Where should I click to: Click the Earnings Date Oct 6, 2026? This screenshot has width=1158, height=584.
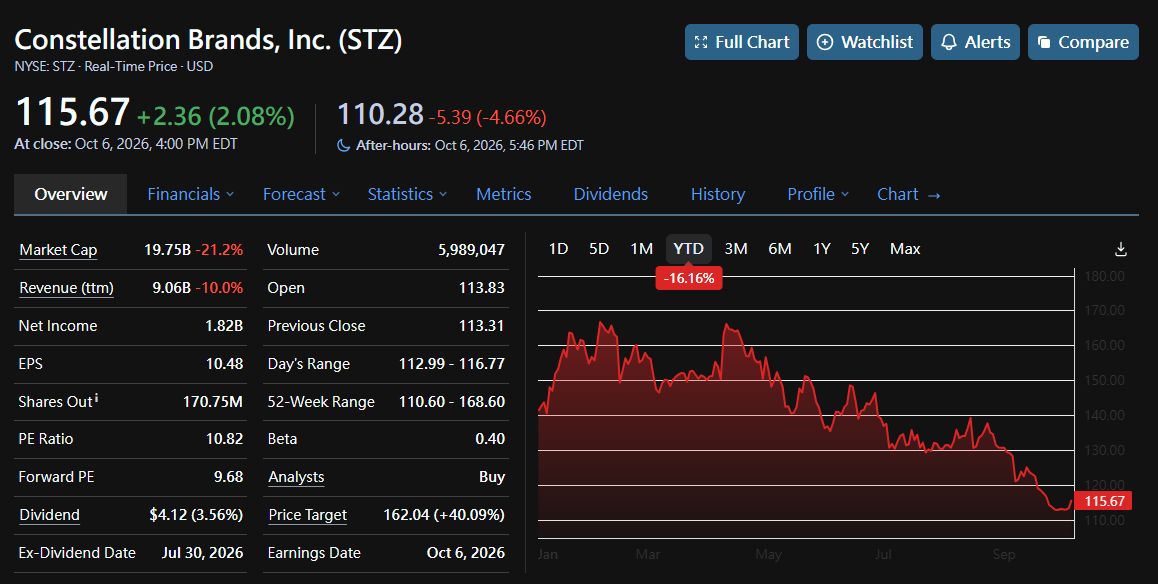pos(466,552)
